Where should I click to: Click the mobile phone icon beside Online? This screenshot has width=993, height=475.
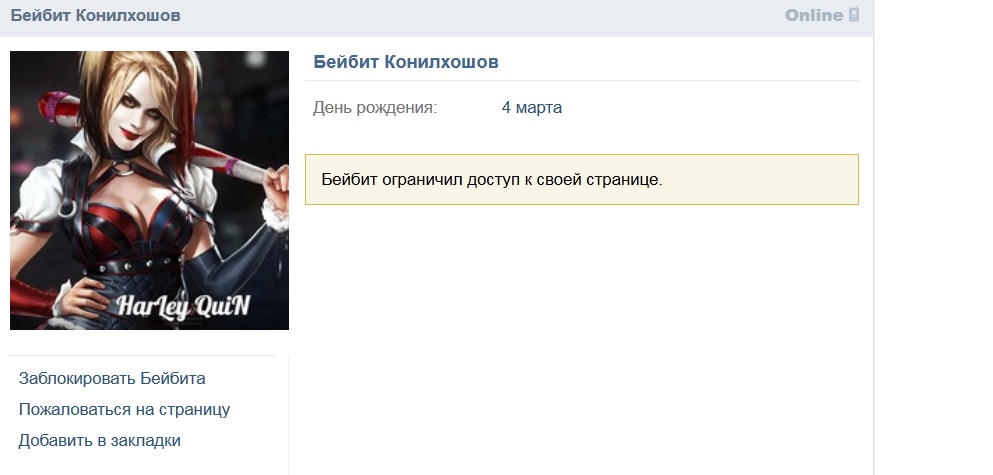[854, 15]
